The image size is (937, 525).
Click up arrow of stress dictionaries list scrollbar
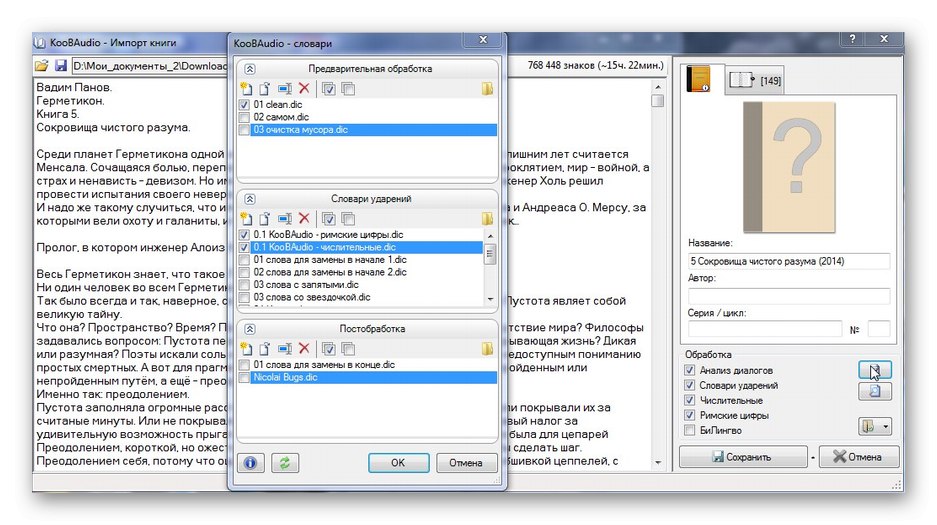[491, 236]
